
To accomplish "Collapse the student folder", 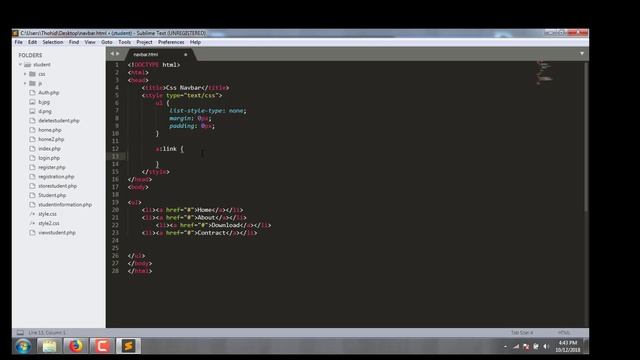I will (x=20, y=64).
